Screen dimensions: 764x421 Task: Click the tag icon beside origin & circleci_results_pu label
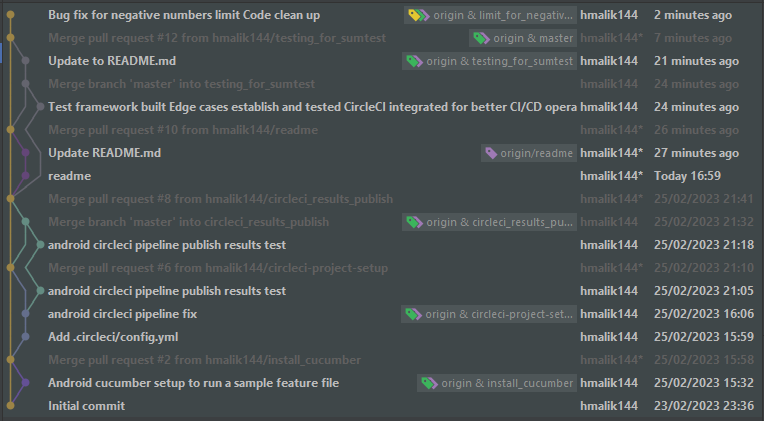[414, 222]
